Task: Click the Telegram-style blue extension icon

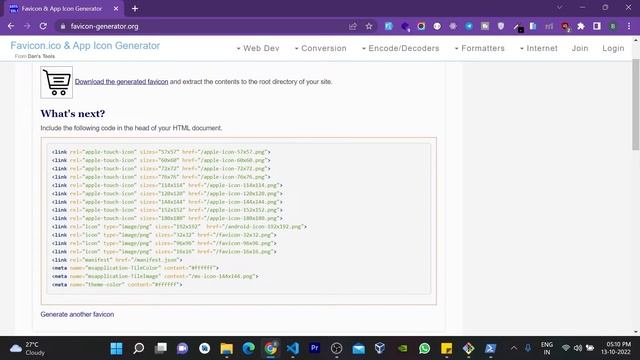Action: (469, 26)
